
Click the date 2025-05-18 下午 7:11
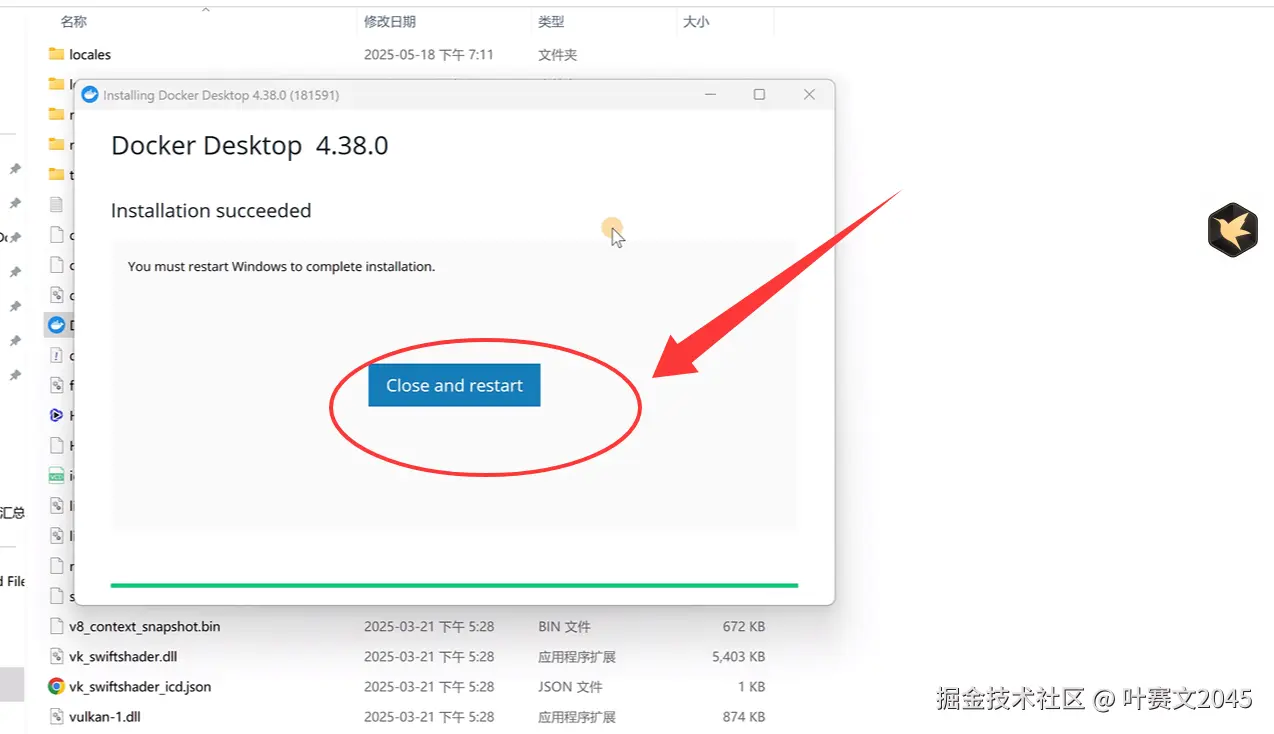pos(429,54)
